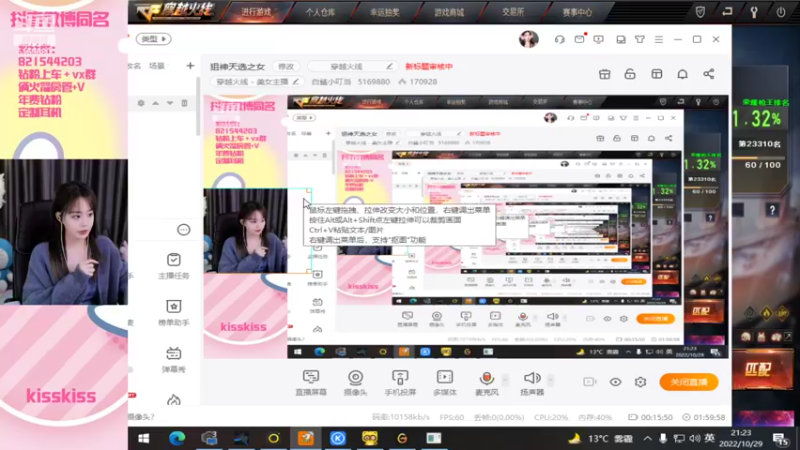This screenshot has height=450, width=800.
Task: Click the wrench settings icon in game client
Action: [x=754, y=12]
